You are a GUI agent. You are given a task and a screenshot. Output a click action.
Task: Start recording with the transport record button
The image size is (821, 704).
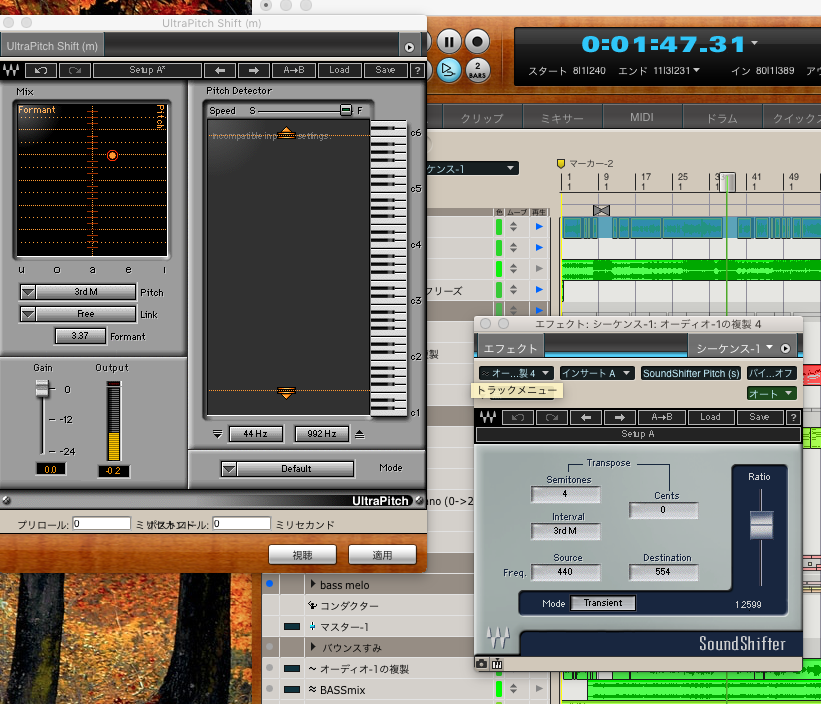477,41
